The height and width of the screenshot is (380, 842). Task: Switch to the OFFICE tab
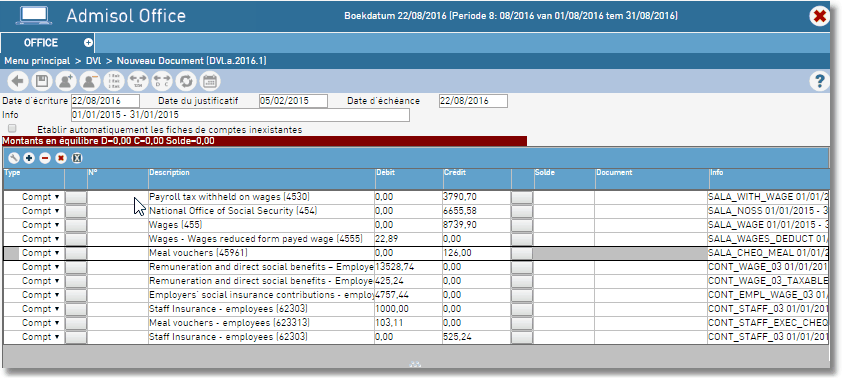[x=41, y=43]
